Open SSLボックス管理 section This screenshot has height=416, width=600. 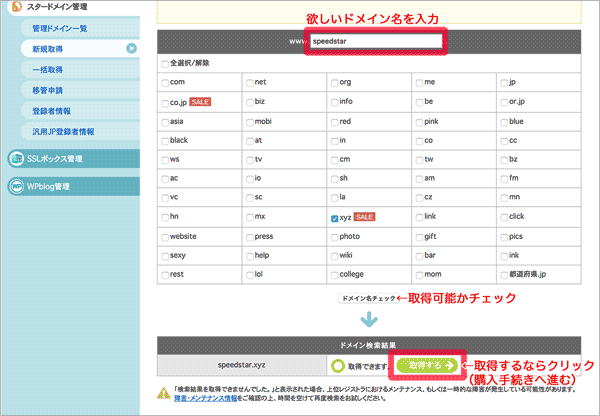coord(73,158)
